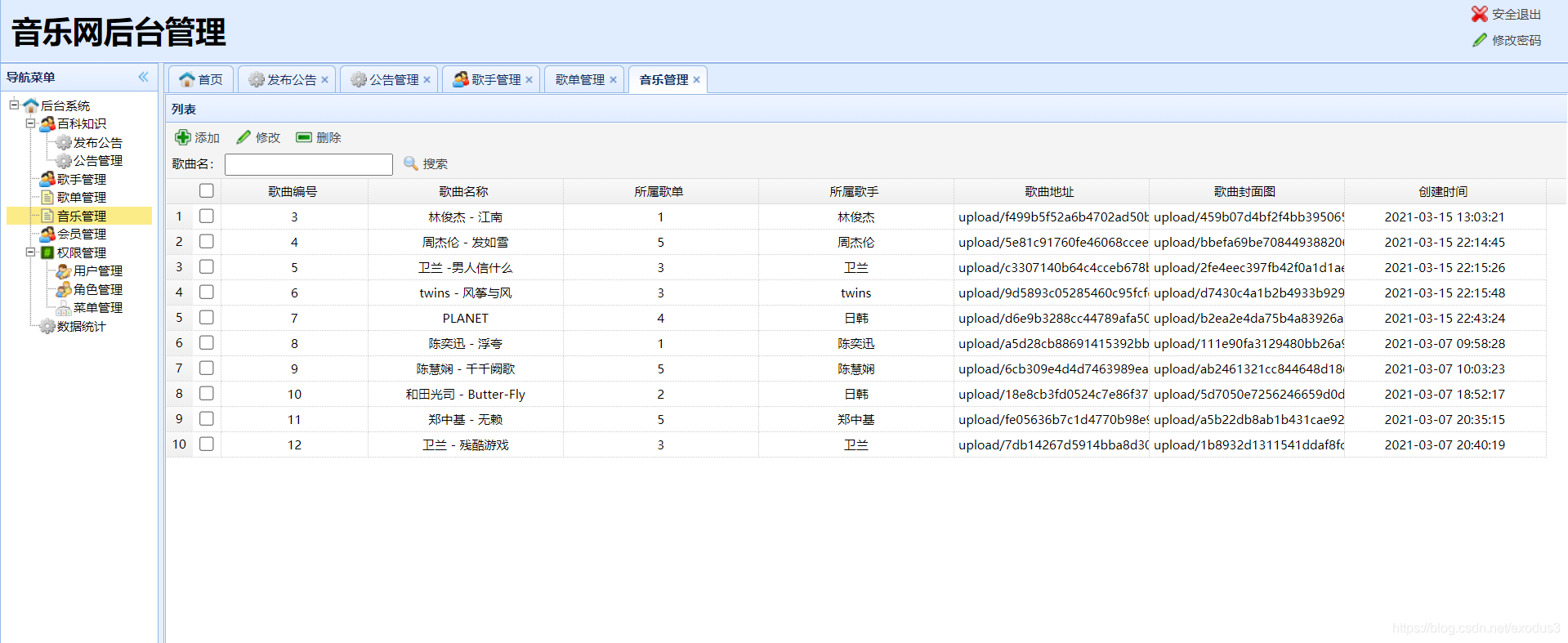Click the magnifier 搜索 icon
1568x643 pixels.
[x=411, y=163]
